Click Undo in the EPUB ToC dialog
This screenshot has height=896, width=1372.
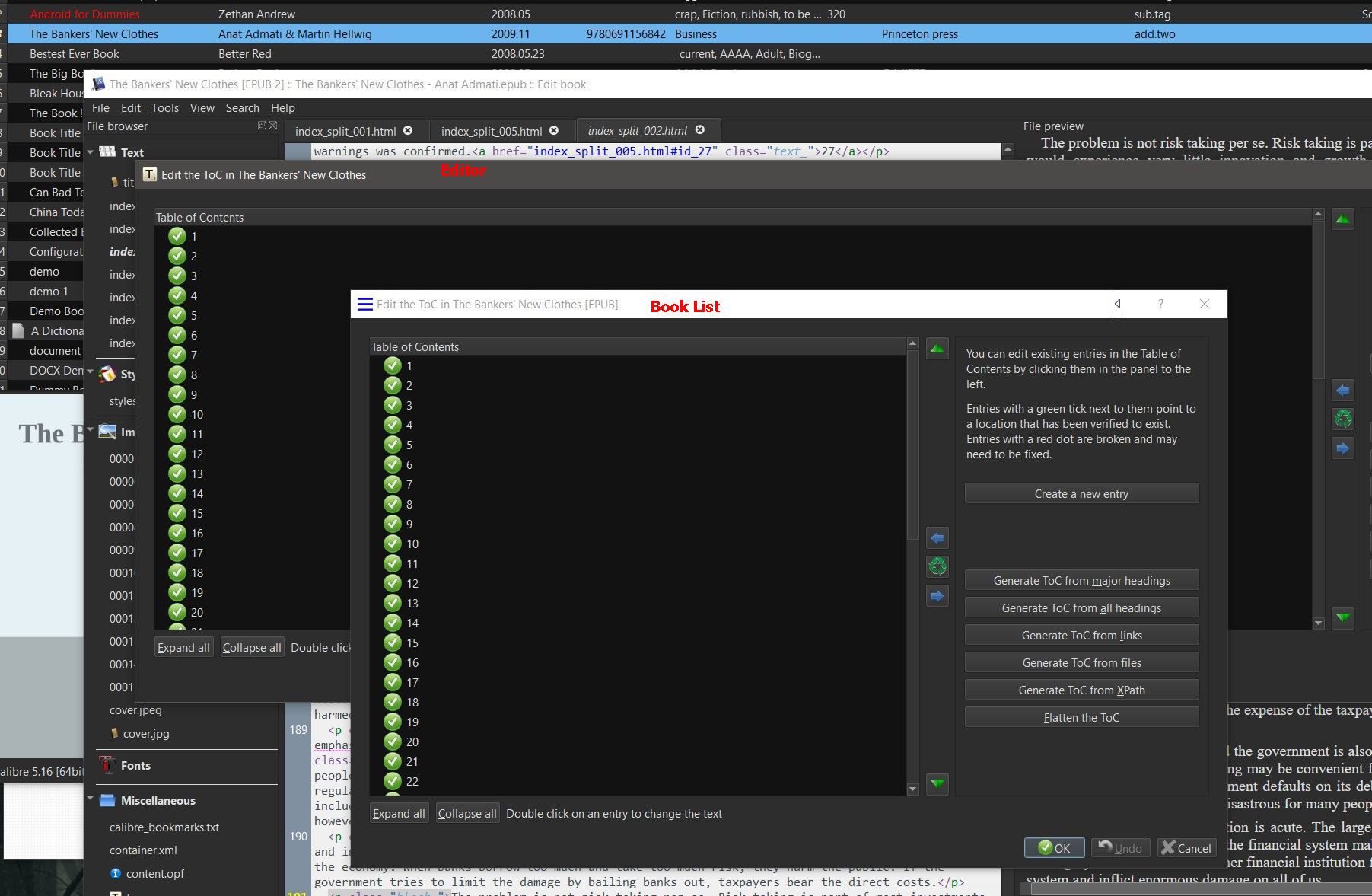pyautogui.click(x=1121, y=848)
